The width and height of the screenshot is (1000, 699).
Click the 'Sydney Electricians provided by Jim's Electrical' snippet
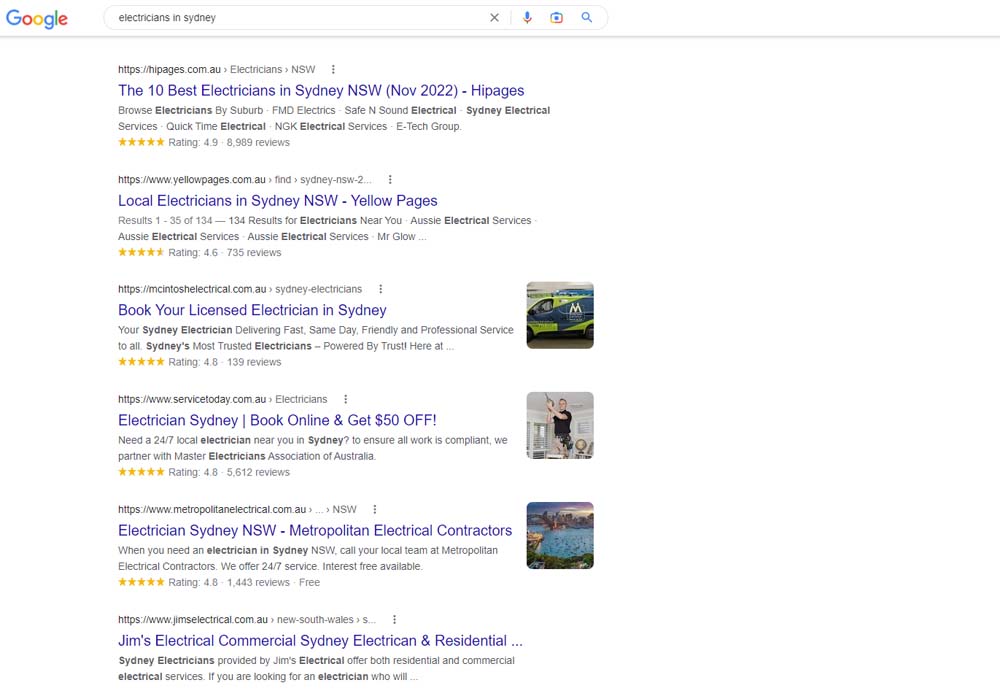tap(230, 661)
